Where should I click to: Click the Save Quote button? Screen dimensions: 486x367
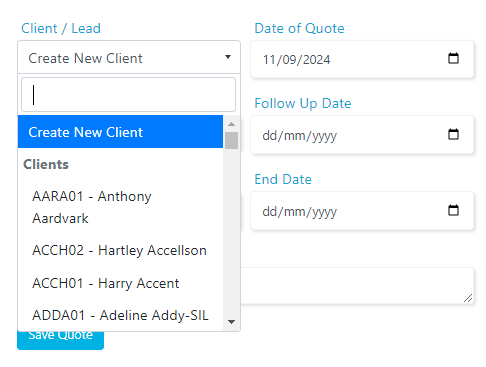60,340
